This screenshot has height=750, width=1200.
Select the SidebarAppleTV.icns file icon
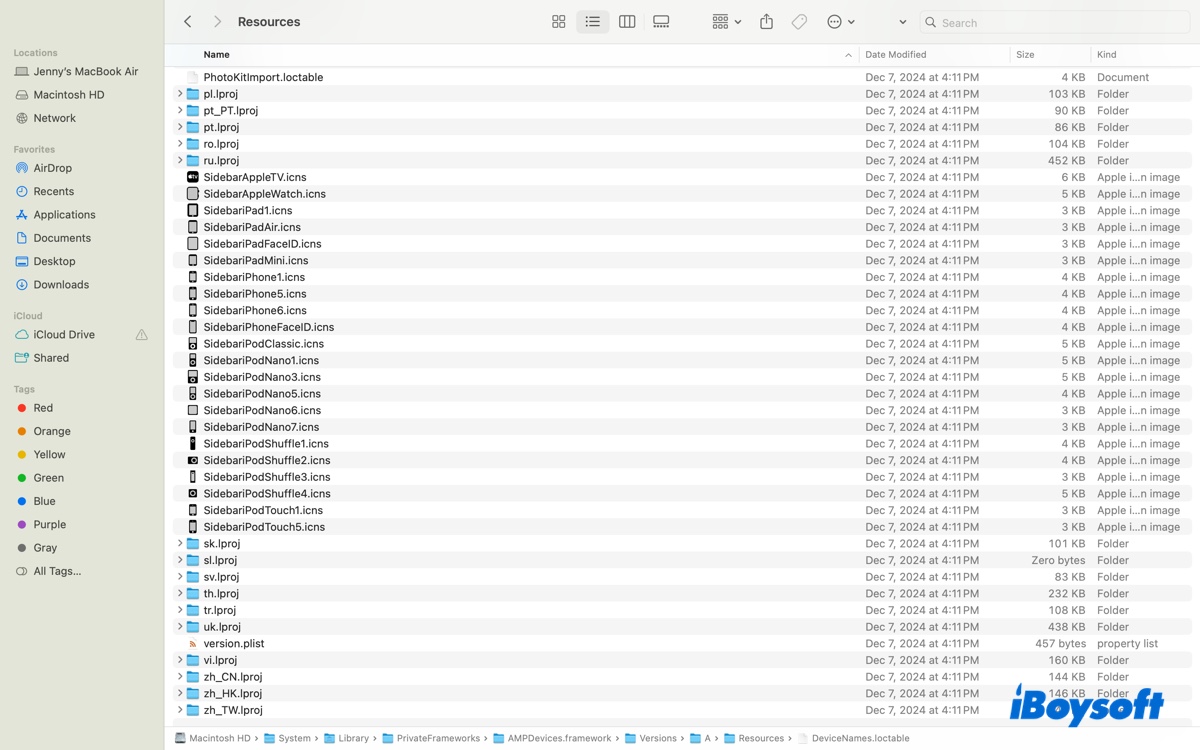[x=193, y=177]
